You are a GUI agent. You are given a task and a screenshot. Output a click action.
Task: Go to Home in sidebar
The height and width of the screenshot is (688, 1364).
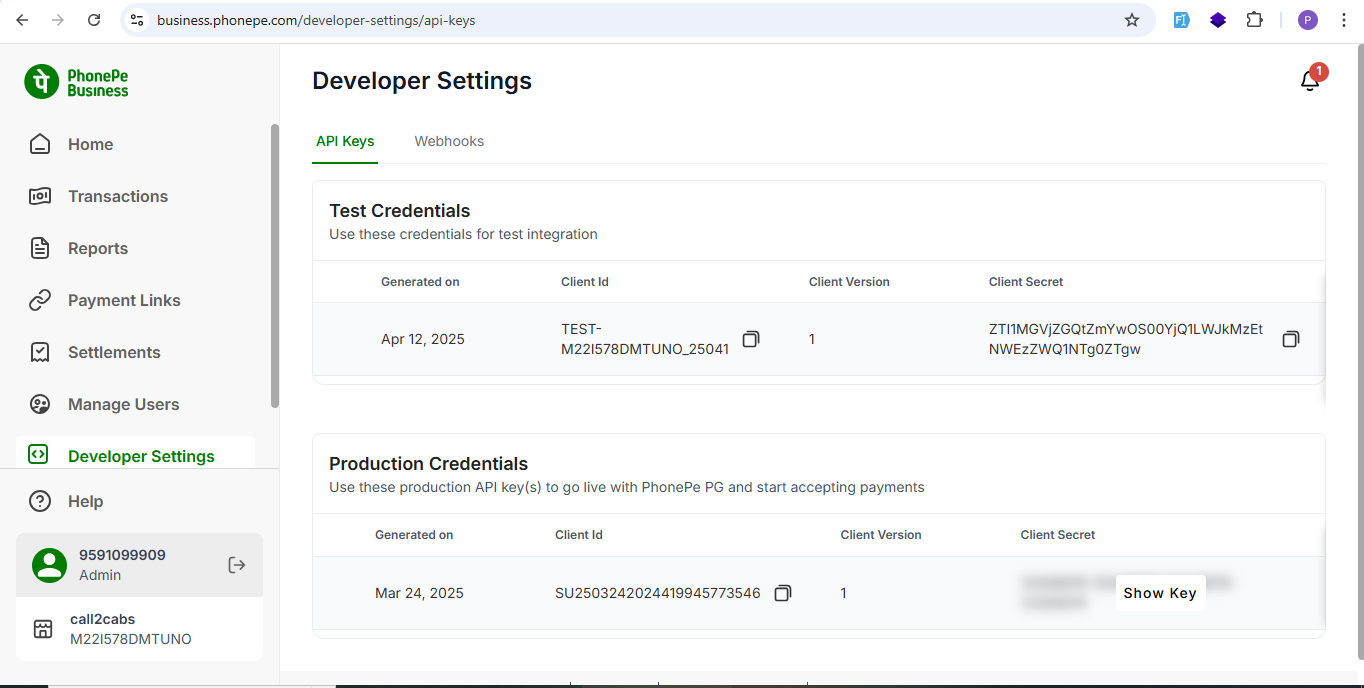pos(90,144)
